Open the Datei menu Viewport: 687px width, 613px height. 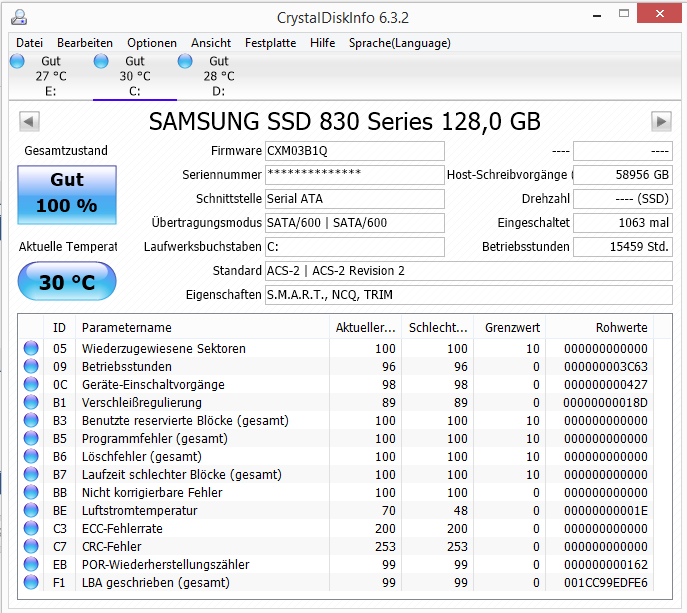click(29, 43)
